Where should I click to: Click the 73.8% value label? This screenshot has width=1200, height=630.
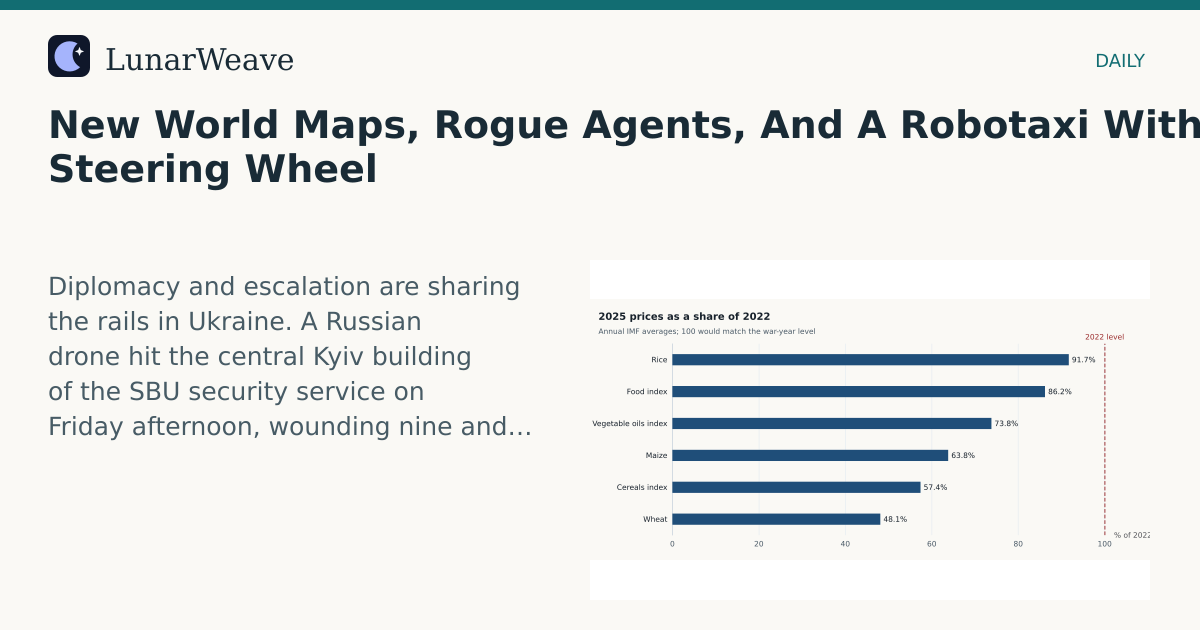click(1006, 424)
